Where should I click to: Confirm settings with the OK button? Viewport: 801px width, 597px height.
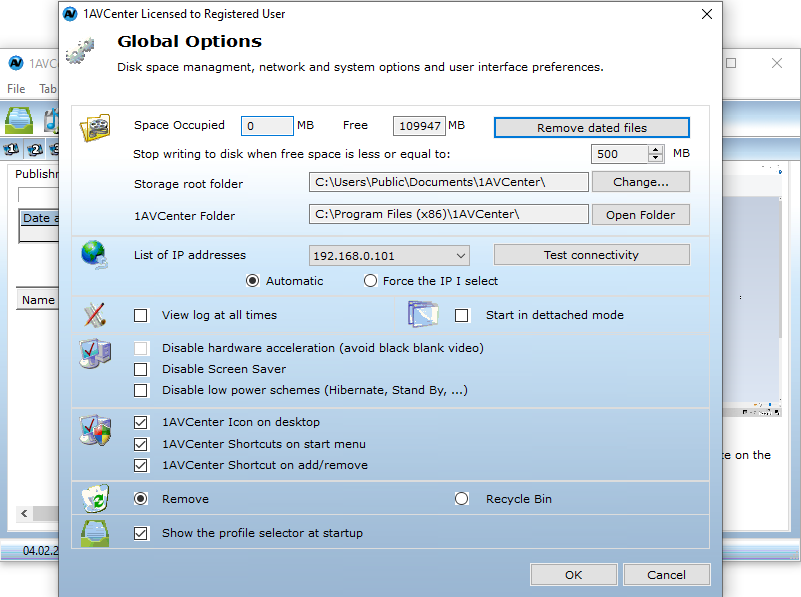click(574, 575)
